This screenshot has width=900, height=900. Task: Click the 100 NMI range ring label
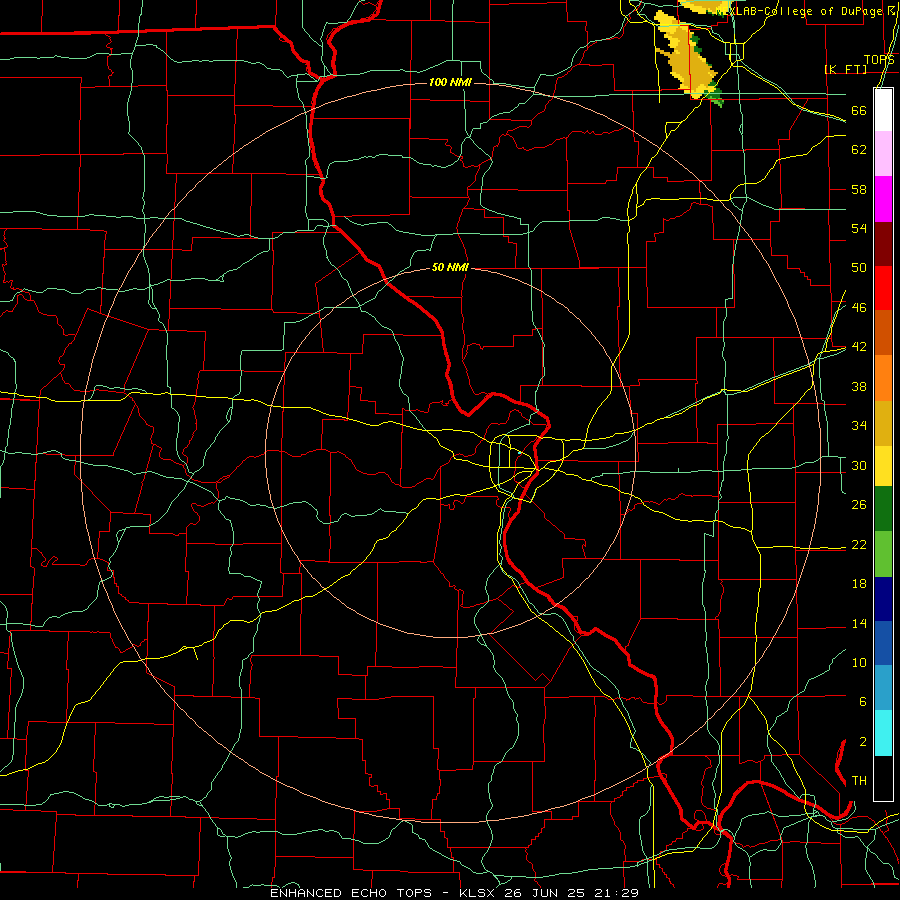click(450, 83)
